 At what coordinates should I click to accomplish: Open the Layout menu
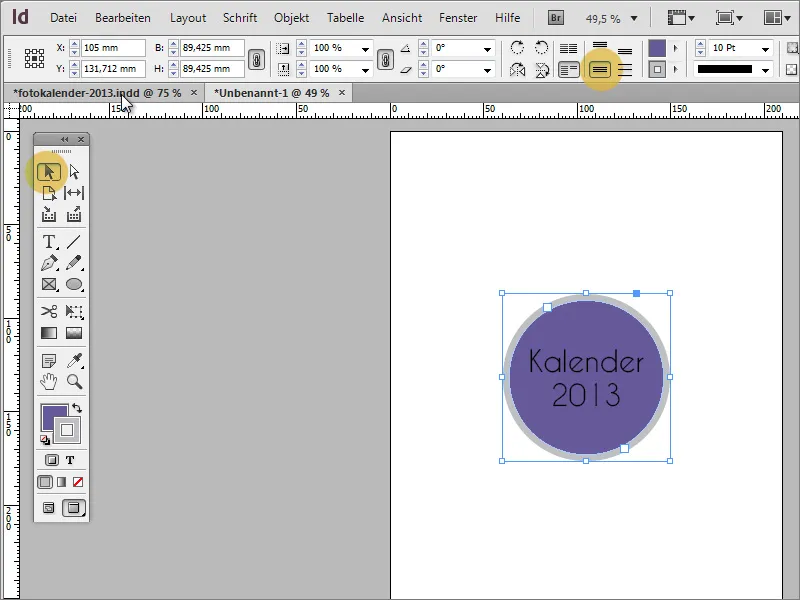click(188, 18)
